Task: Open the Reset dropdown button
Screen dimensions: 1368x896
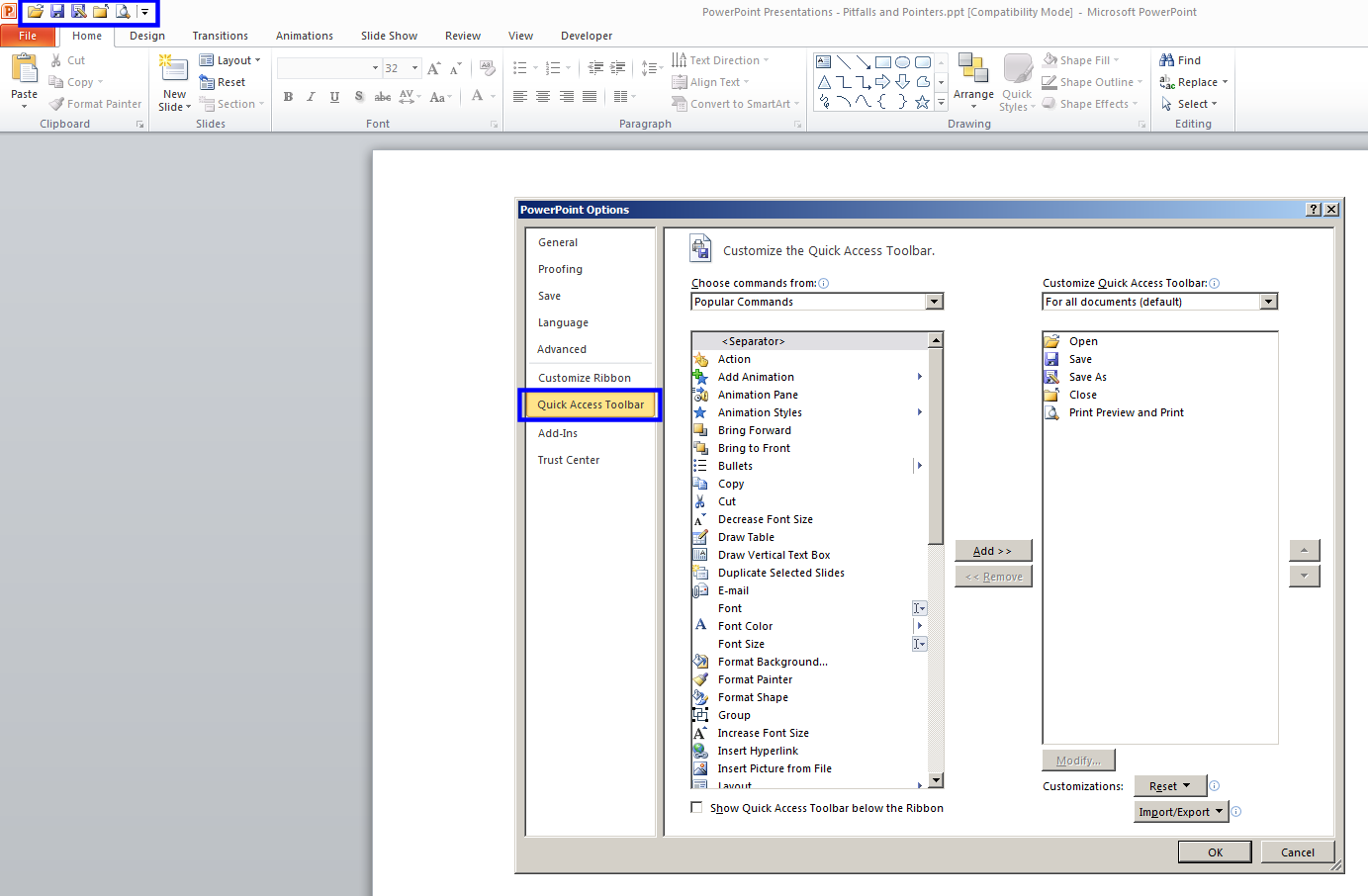Action: [1170, 786]
